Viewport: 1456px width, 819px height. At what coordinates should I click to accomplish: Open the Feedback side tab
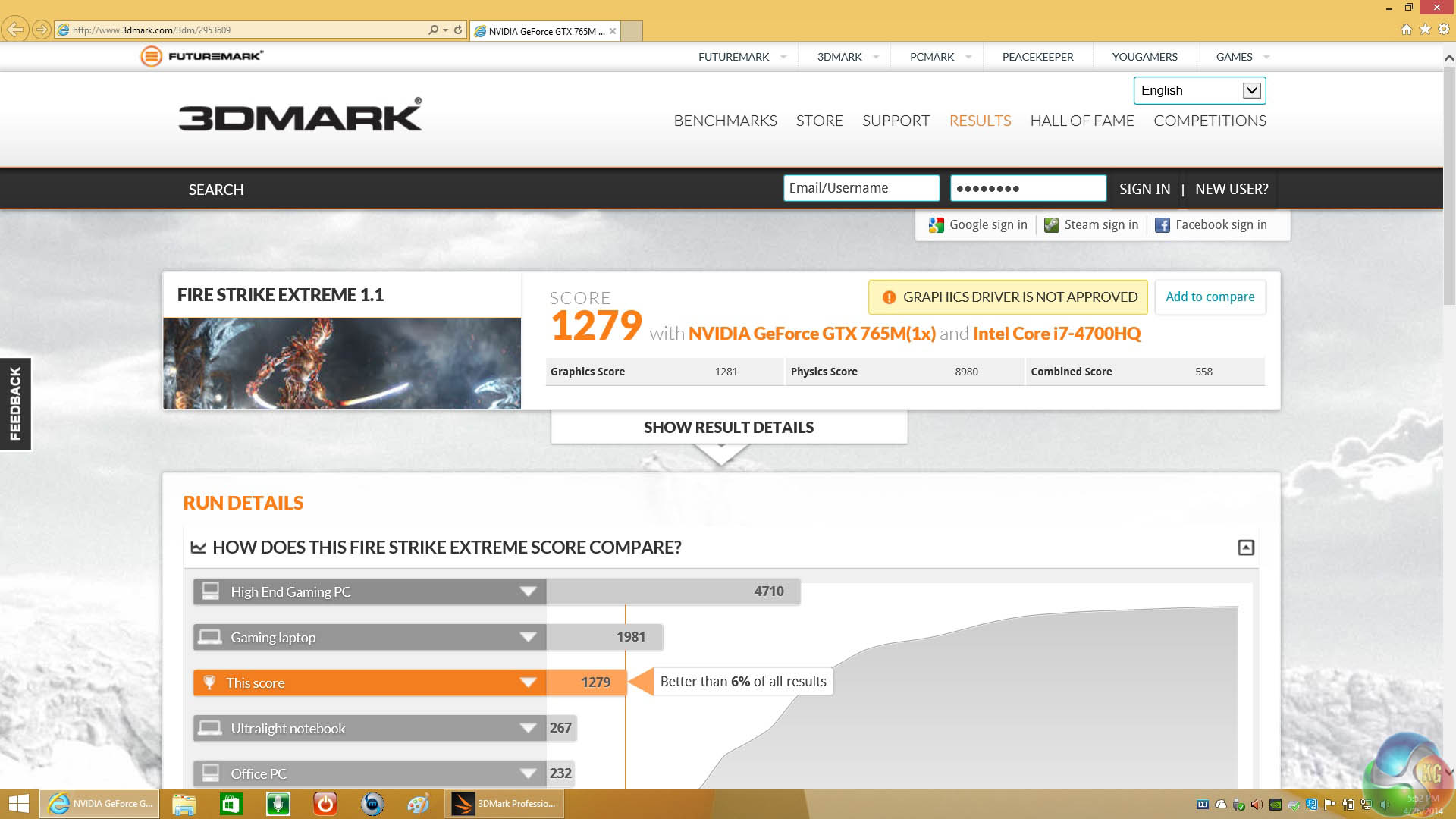[15, 403]
